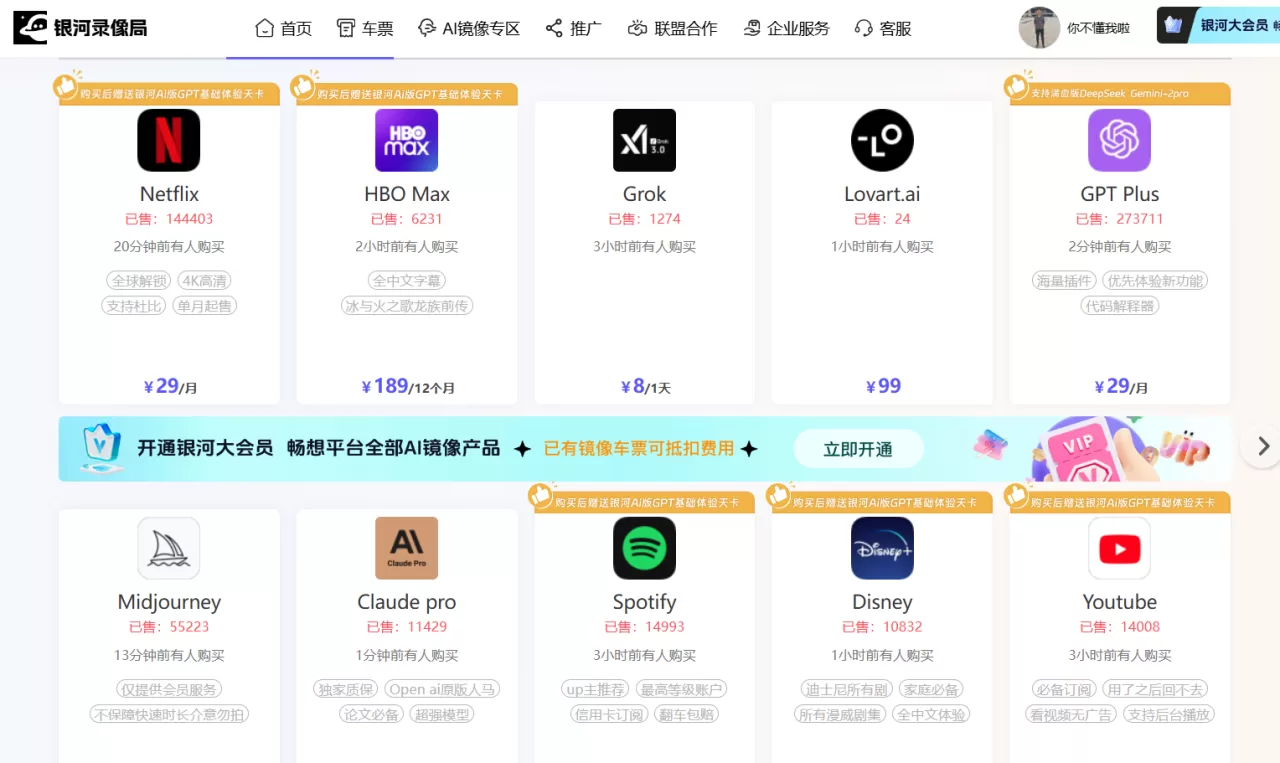Open the 客服 support menu item
The width and height of the screenshot is (1280, 763).
tap(884, 28)
